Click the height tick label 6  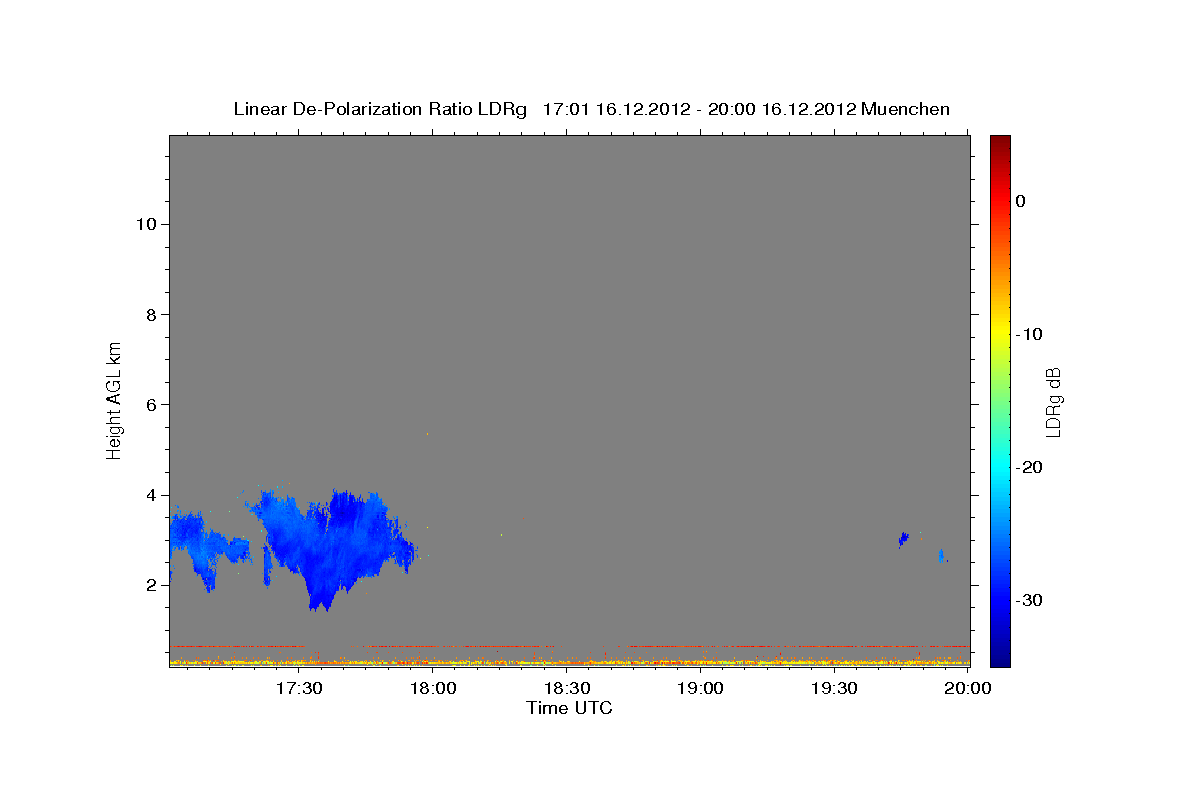[x=150, y=405]
